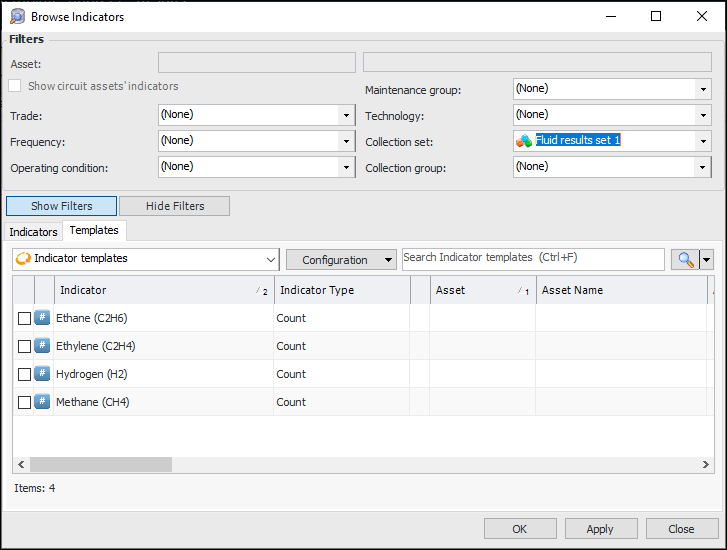Focus the Search Indicator templates field

click(x=532, y=259)
